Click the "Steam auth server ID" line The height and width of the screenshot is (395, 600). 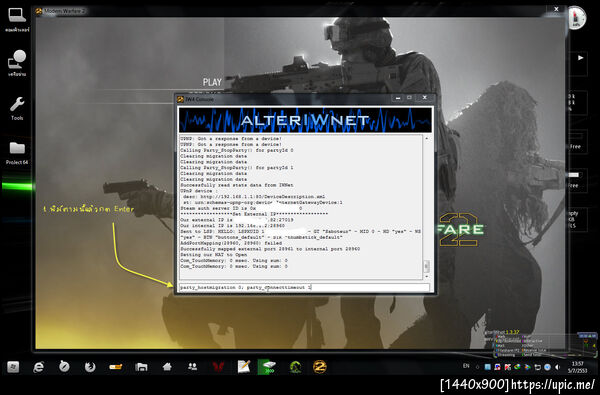[x=241, y=208]
